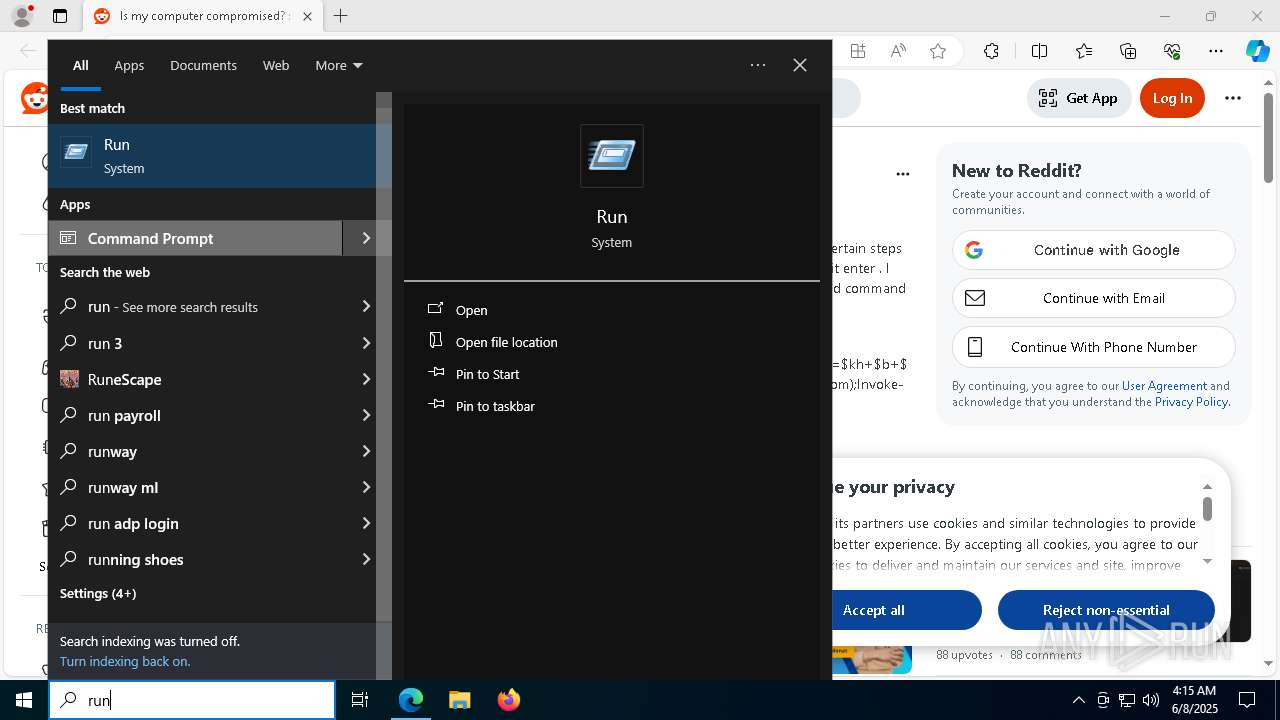The image size is (1280, 720).
Task: Choose Pin to taskbar for Run
Action: click(495, 406)
